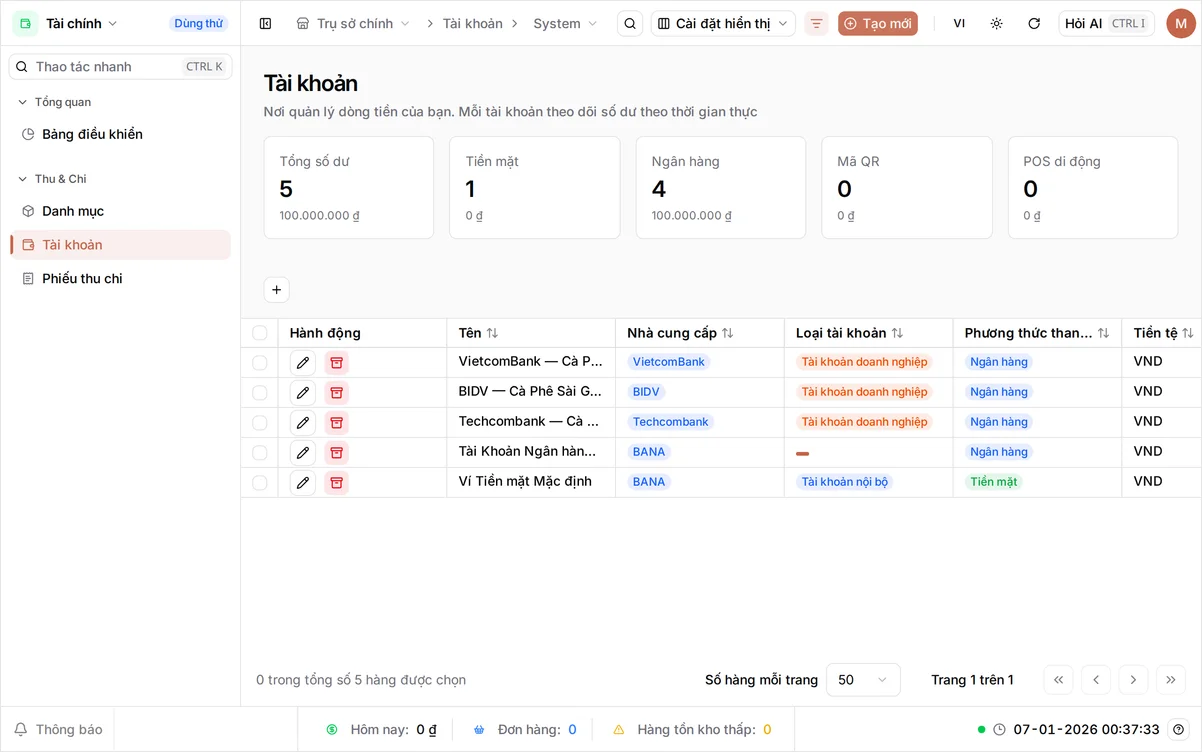Sort by the Loại tài khoản column

coord(849,333)
